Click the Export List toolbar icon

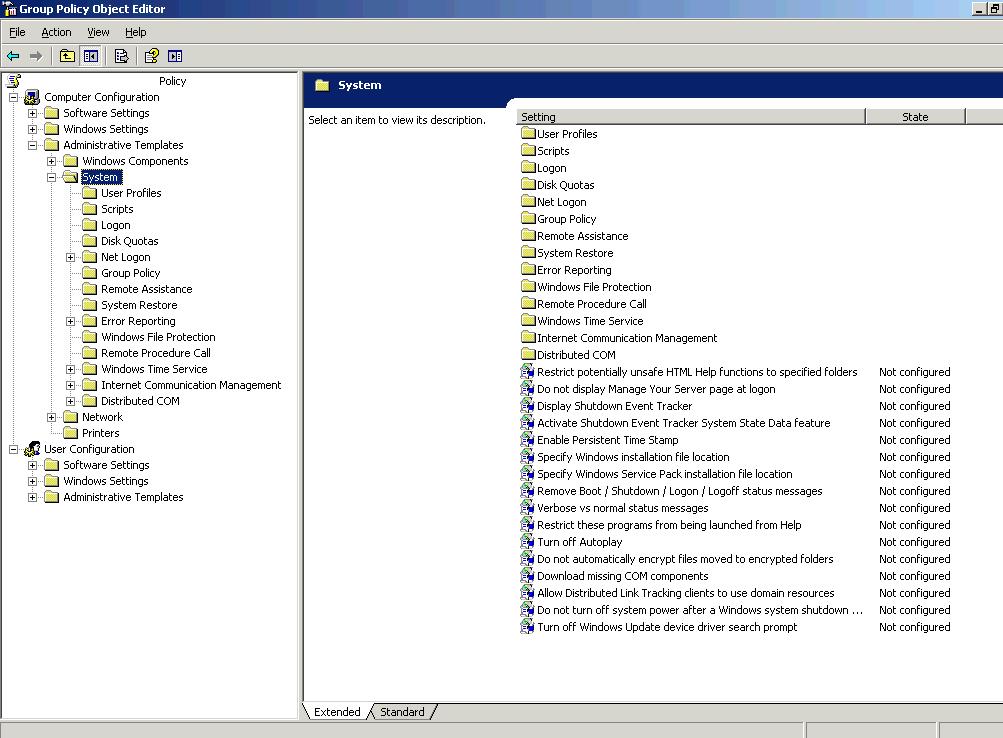pos(121,56)
